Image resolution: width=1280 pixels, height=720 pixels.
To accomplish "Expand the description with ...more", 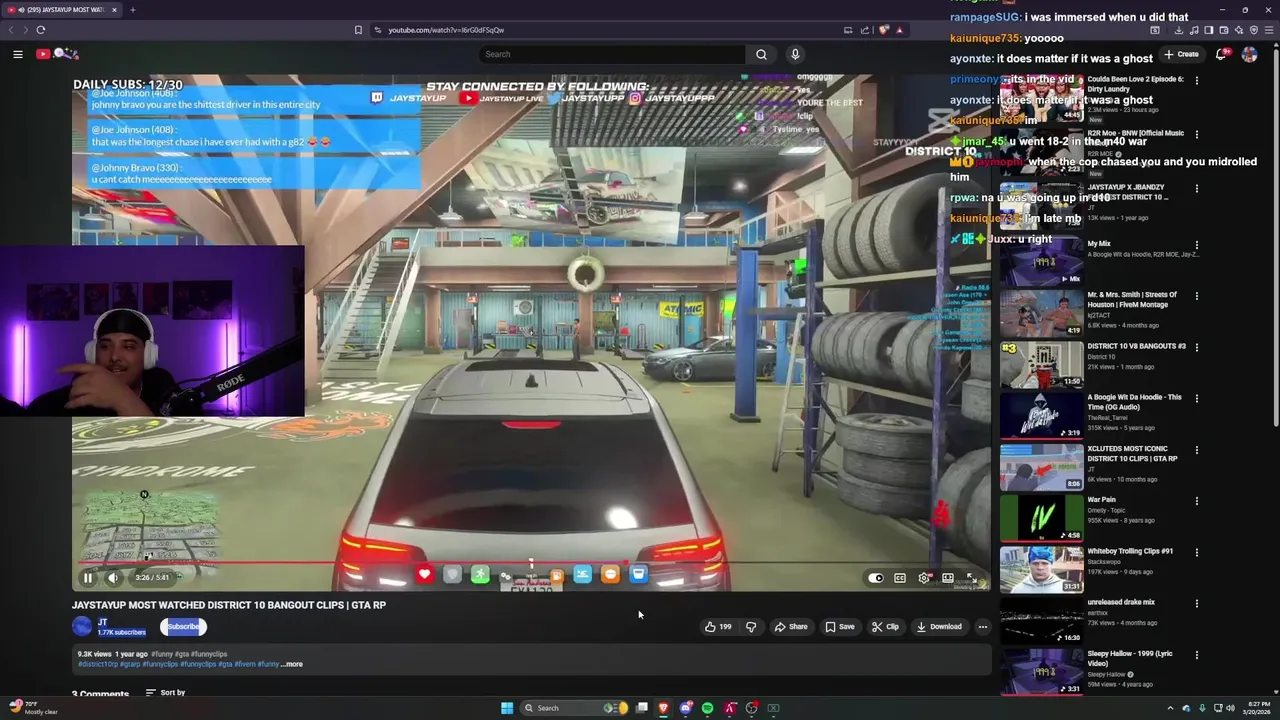I will pyautogui.click(x=291, y=664).
